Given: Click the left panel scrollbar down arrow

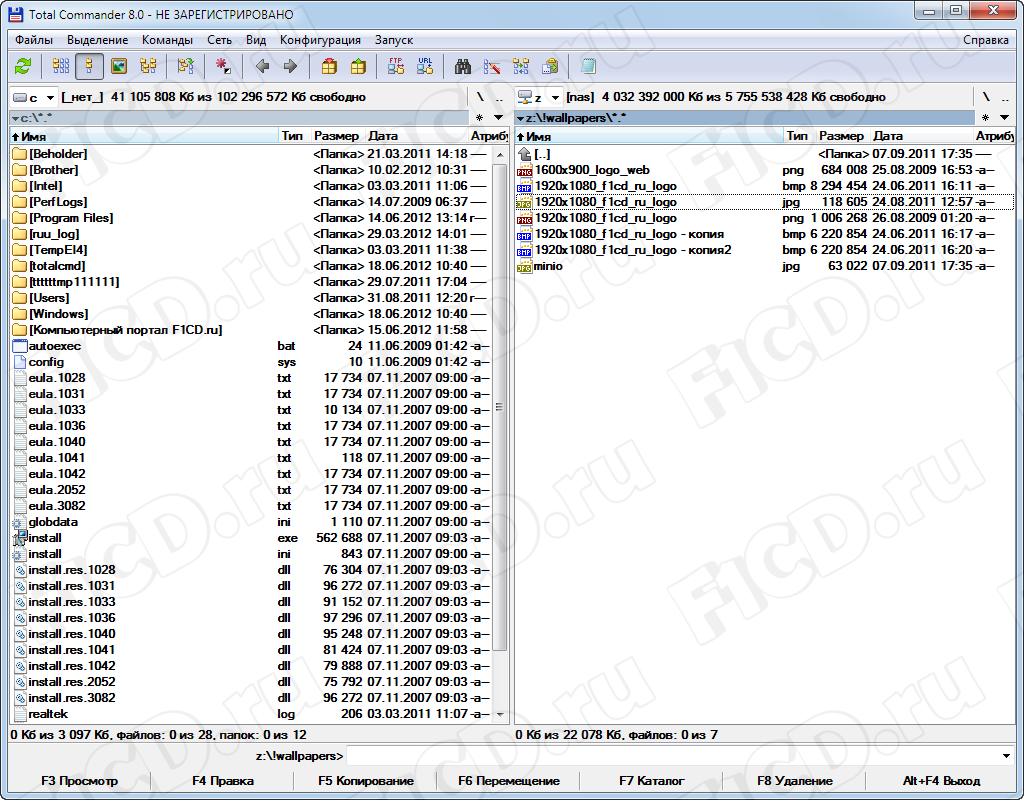Looking at the screenshot, I should (x=500, y=714).
